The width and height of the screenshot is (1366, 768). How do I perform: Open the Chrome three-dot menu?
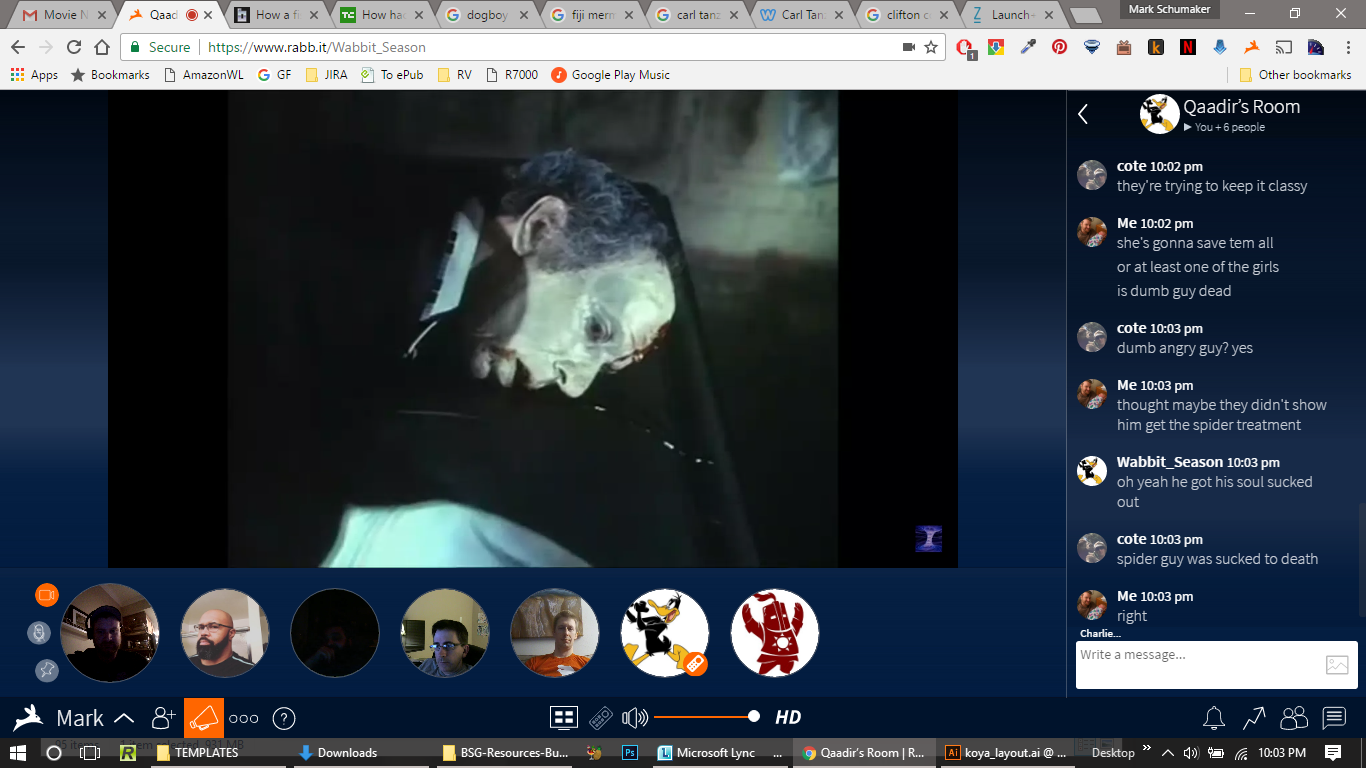coord(1346,47)
